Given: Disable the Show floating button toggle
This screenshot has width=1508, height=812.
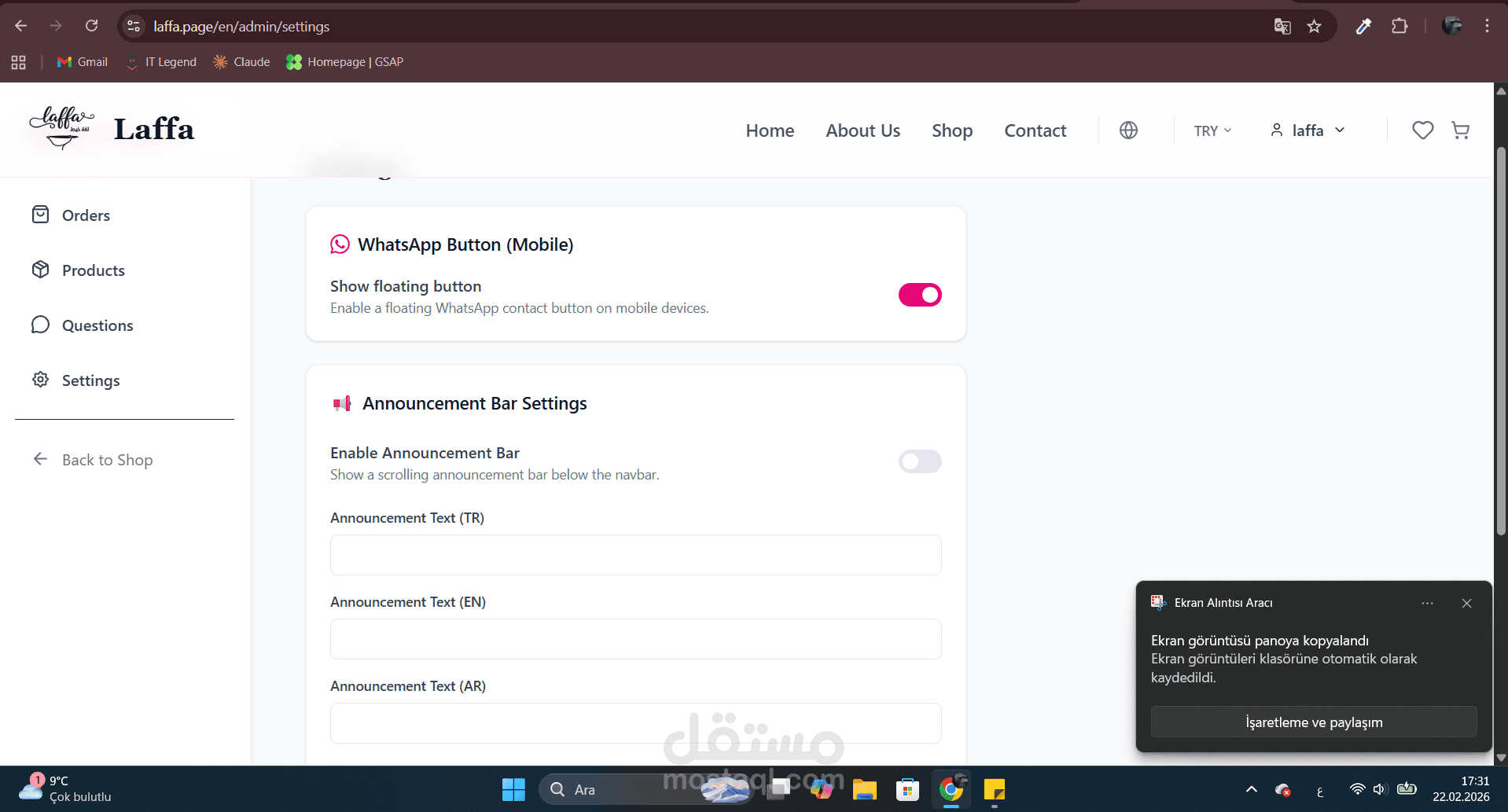Looking at the screenshot, I should point(920,295).
